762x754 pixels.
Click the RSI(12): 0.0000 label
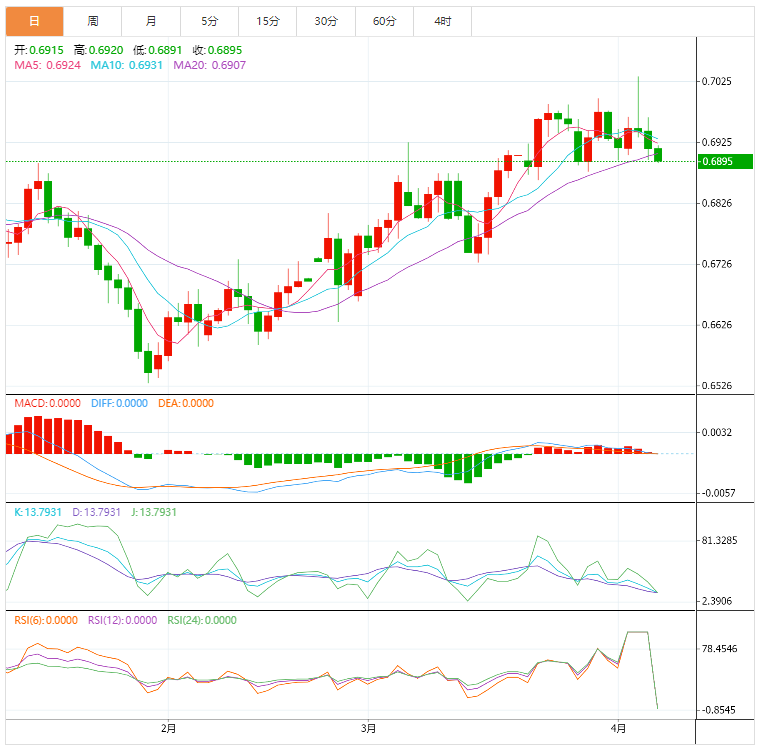[122, 620]
